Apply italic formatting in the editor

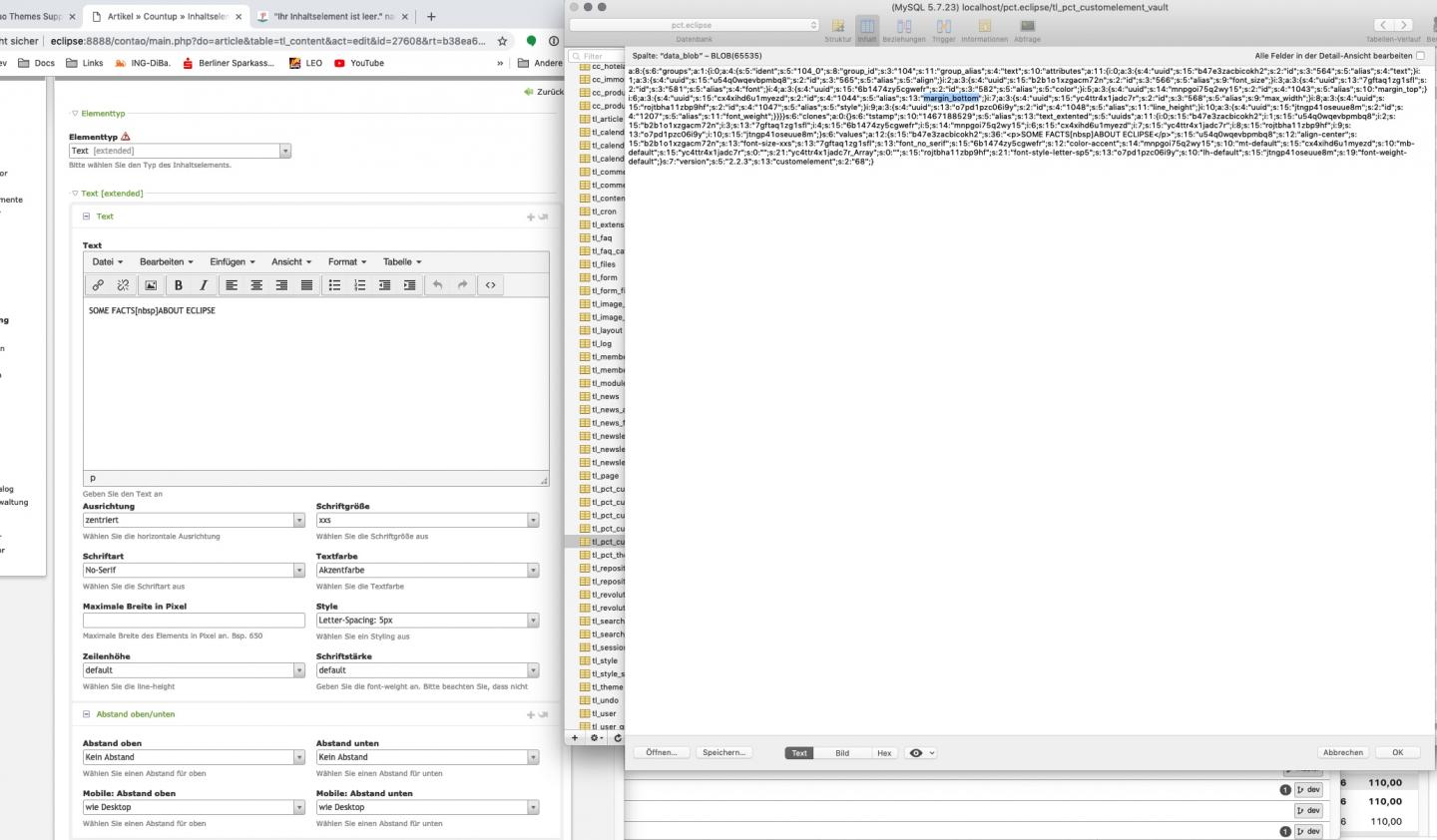[204, 285]
